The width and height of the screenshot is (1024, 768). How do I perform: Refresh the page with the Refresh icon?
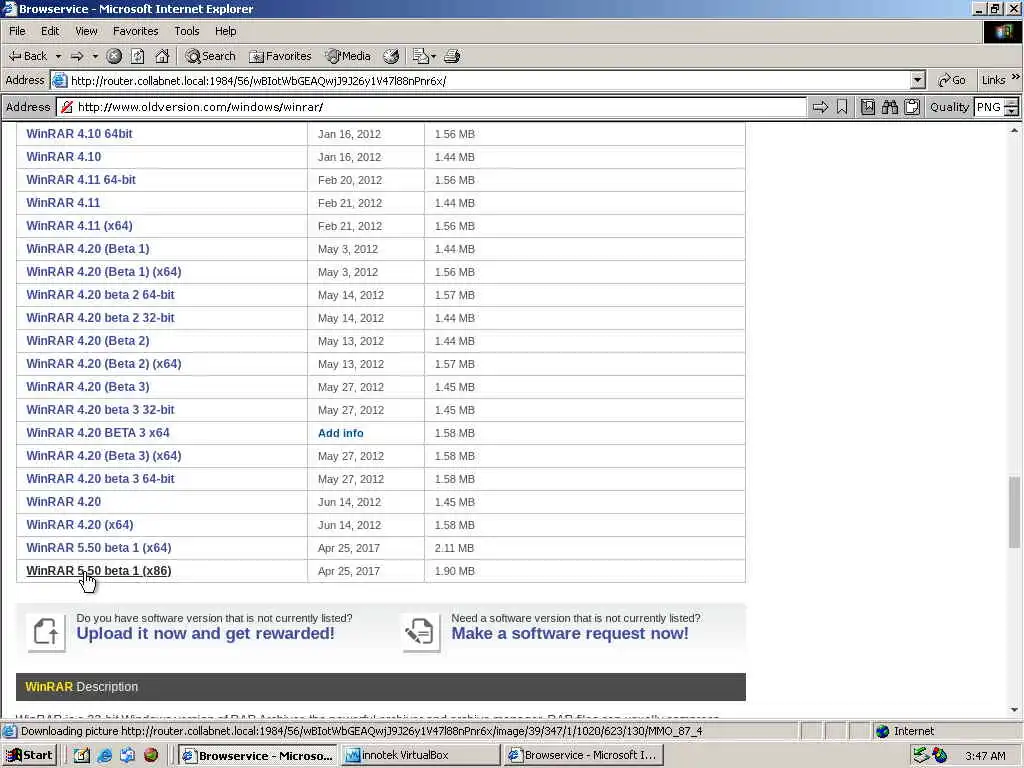click(137, 56)
